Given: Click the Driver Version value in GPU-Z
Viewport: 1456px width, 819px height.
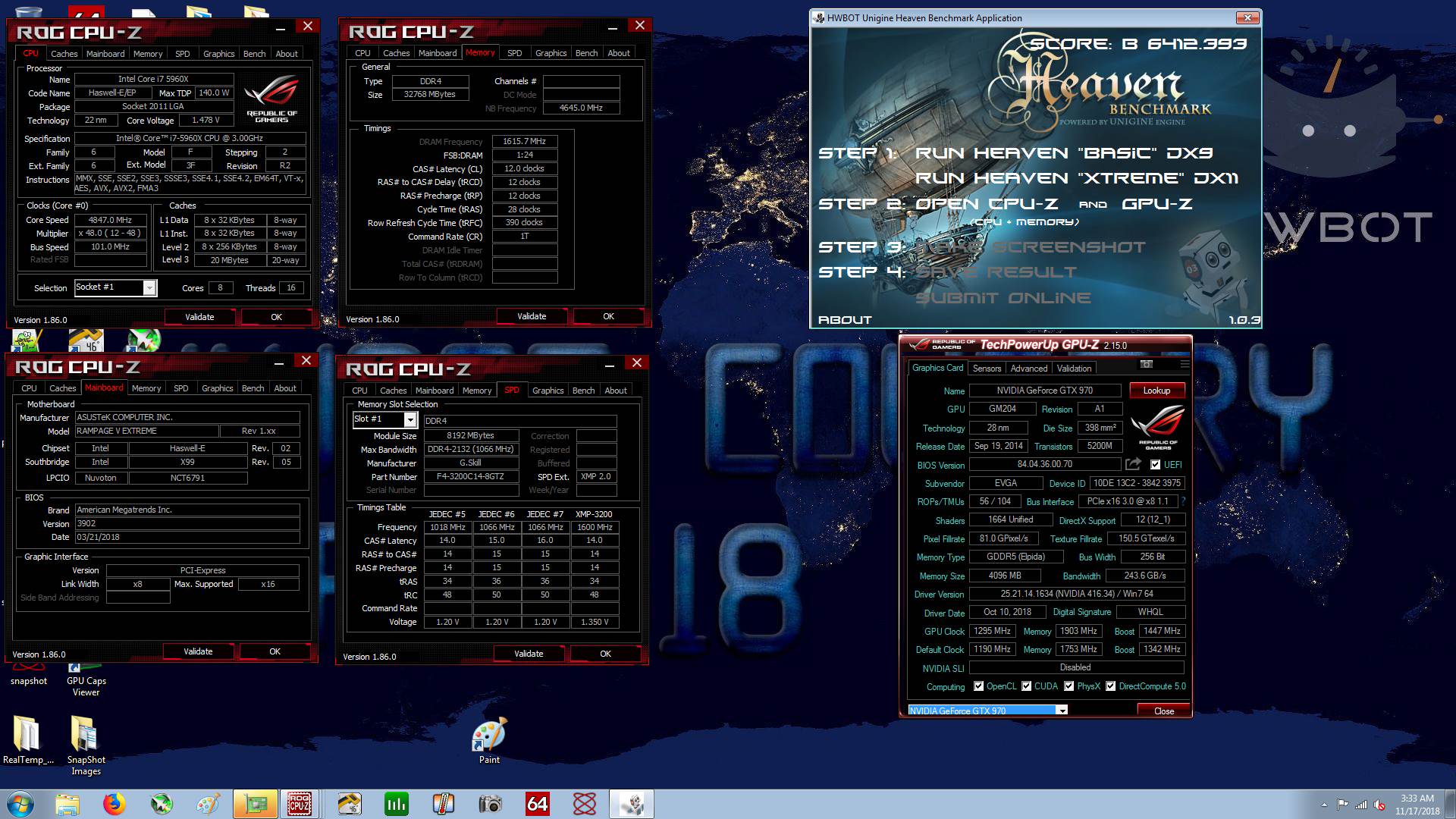Looking at the screenshot, I should point(1077,594).
